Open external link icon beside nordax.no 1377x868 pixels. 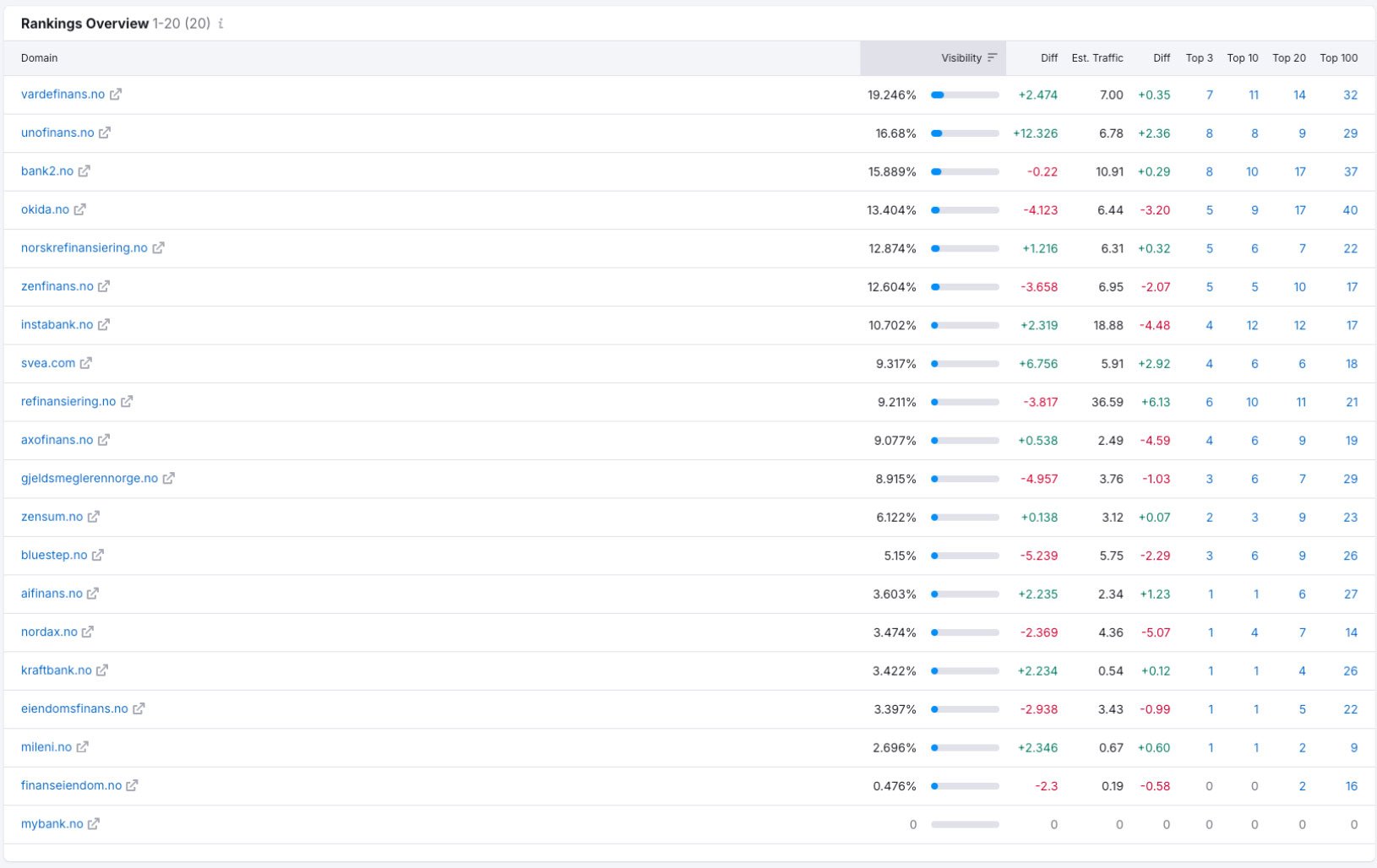click(x=88, y=632)
